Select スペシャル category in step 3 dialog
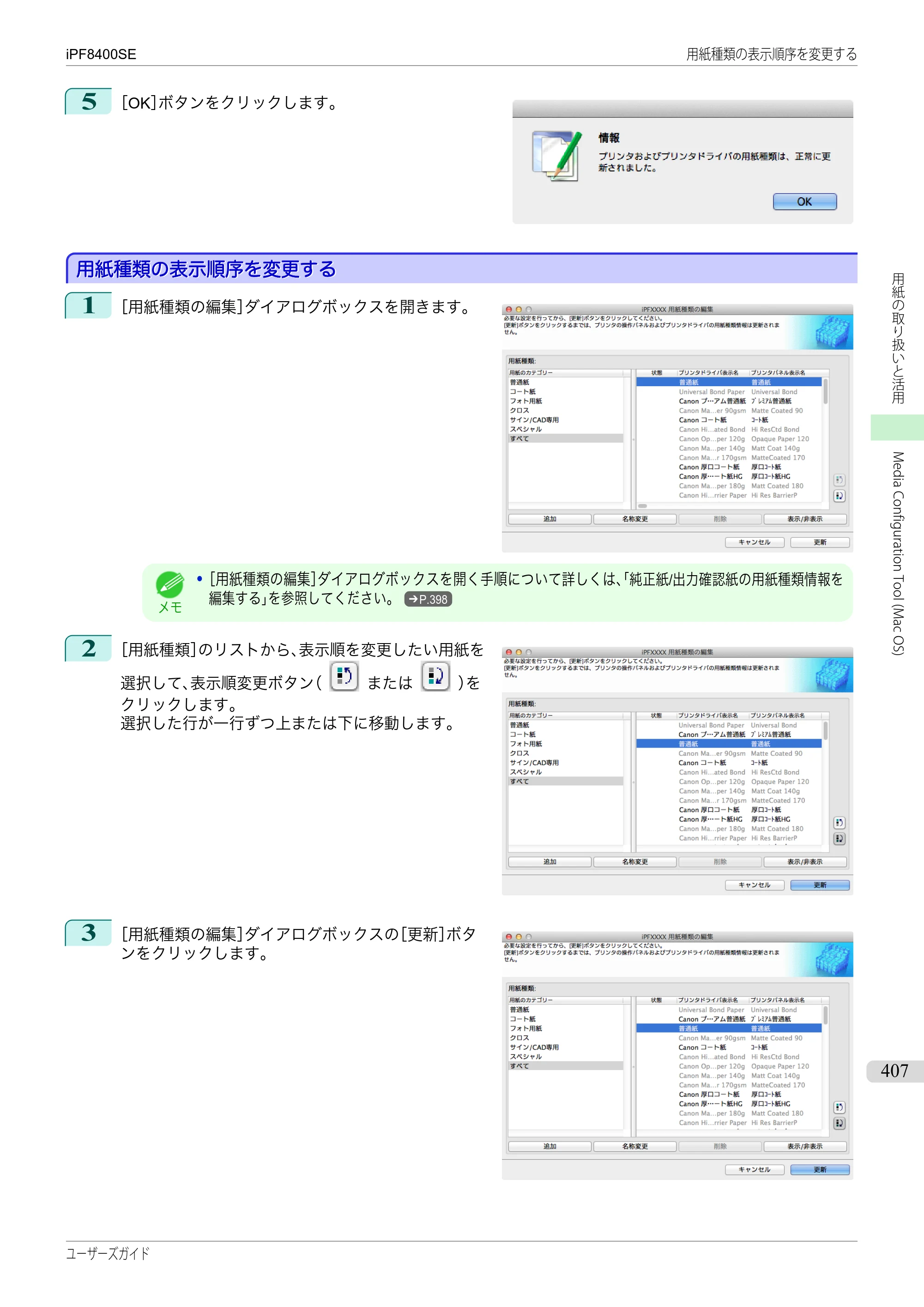Viewport: 924px width, 1307px height. click(566, 1057)
